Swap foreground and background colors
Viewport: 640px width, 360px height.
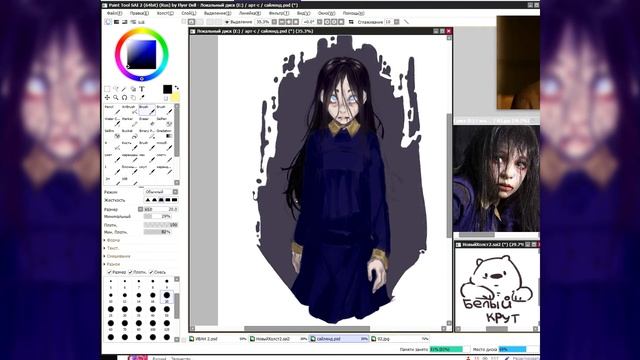[x=176, y=87]
